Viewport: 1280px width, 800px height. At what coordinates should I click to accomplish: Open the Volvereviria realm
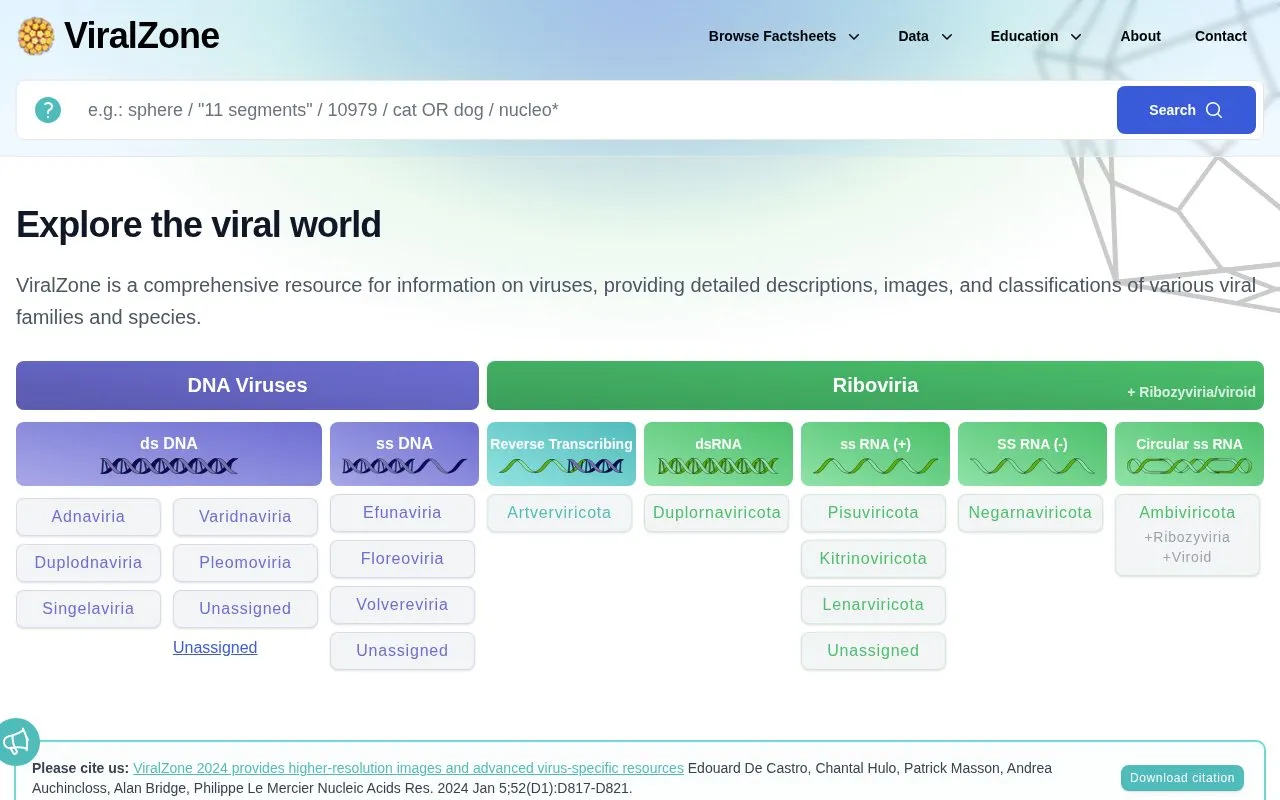point(402,605)
